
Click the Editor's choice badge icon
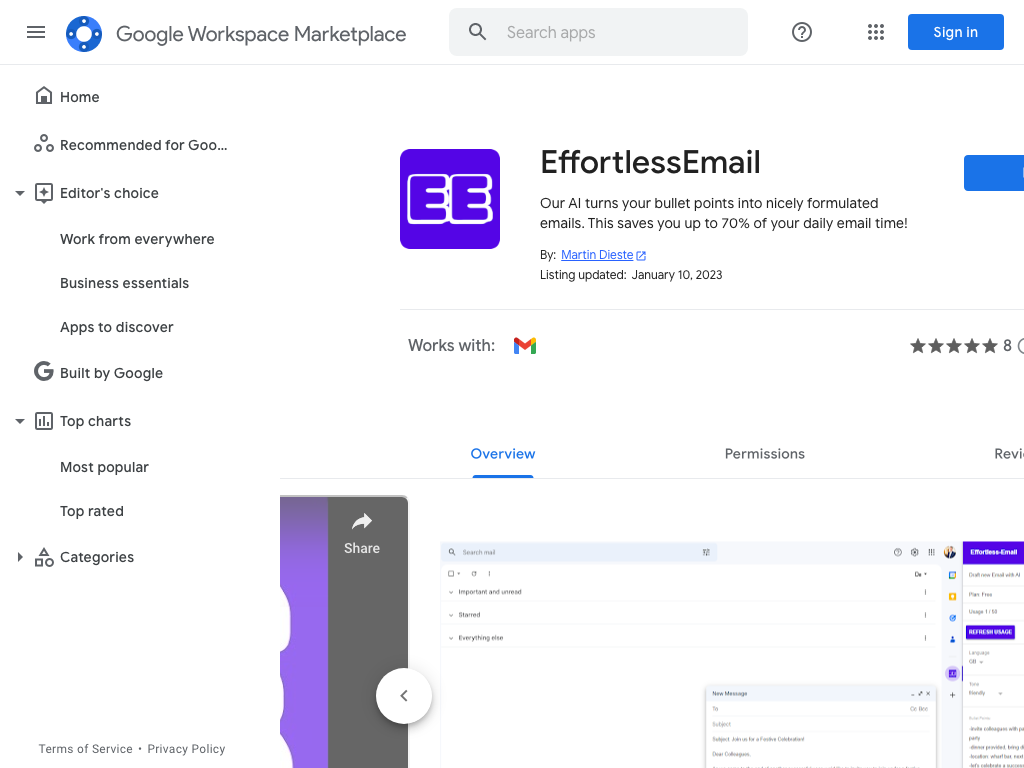[44, 193]
